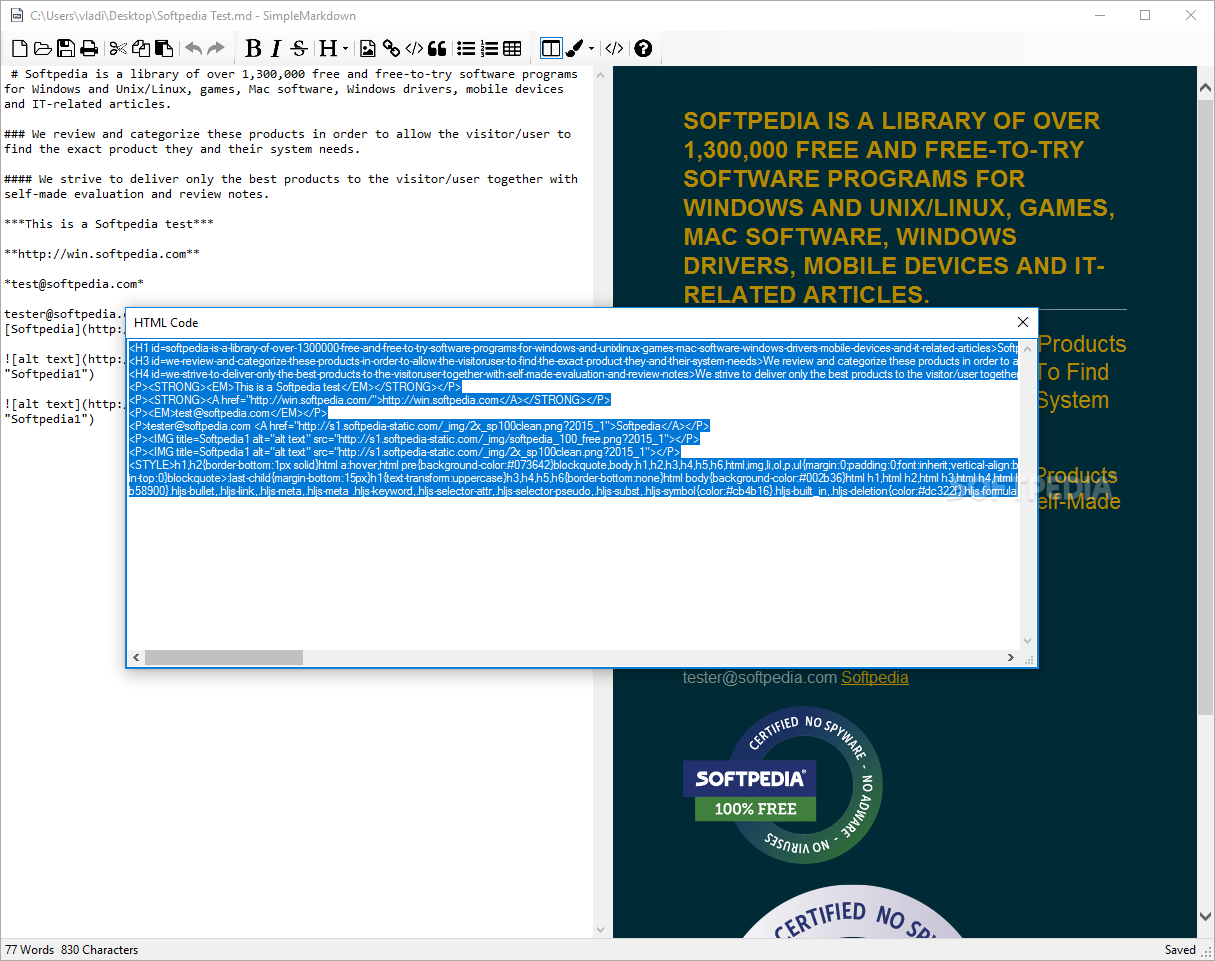Click inside the HTML Code text area
Screen dimensions: 1215x961
click(x=574, y=494)
